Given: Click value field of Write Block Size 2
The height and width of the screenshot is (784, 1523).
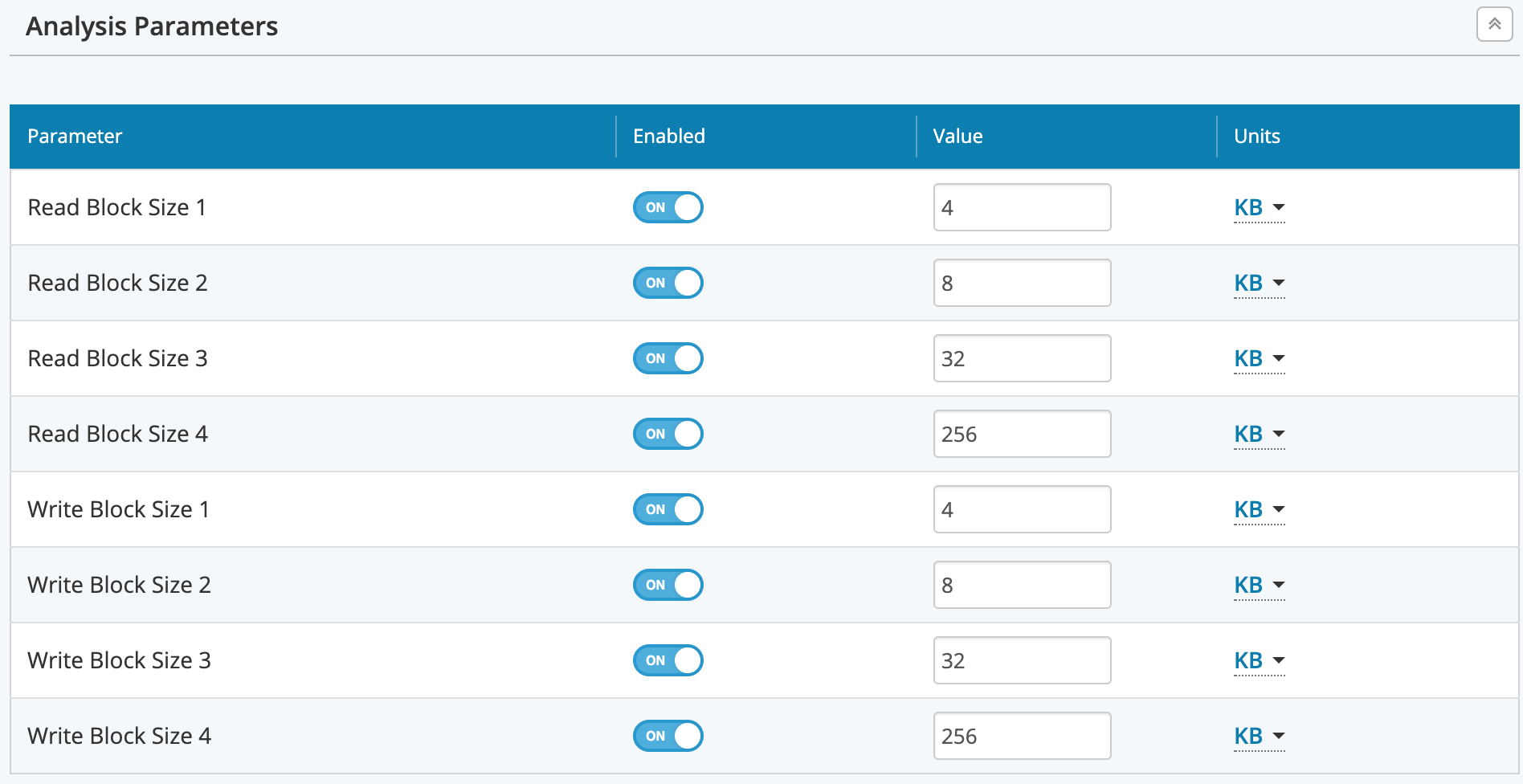Looking at the screenshot, I should pos(1023,585).
